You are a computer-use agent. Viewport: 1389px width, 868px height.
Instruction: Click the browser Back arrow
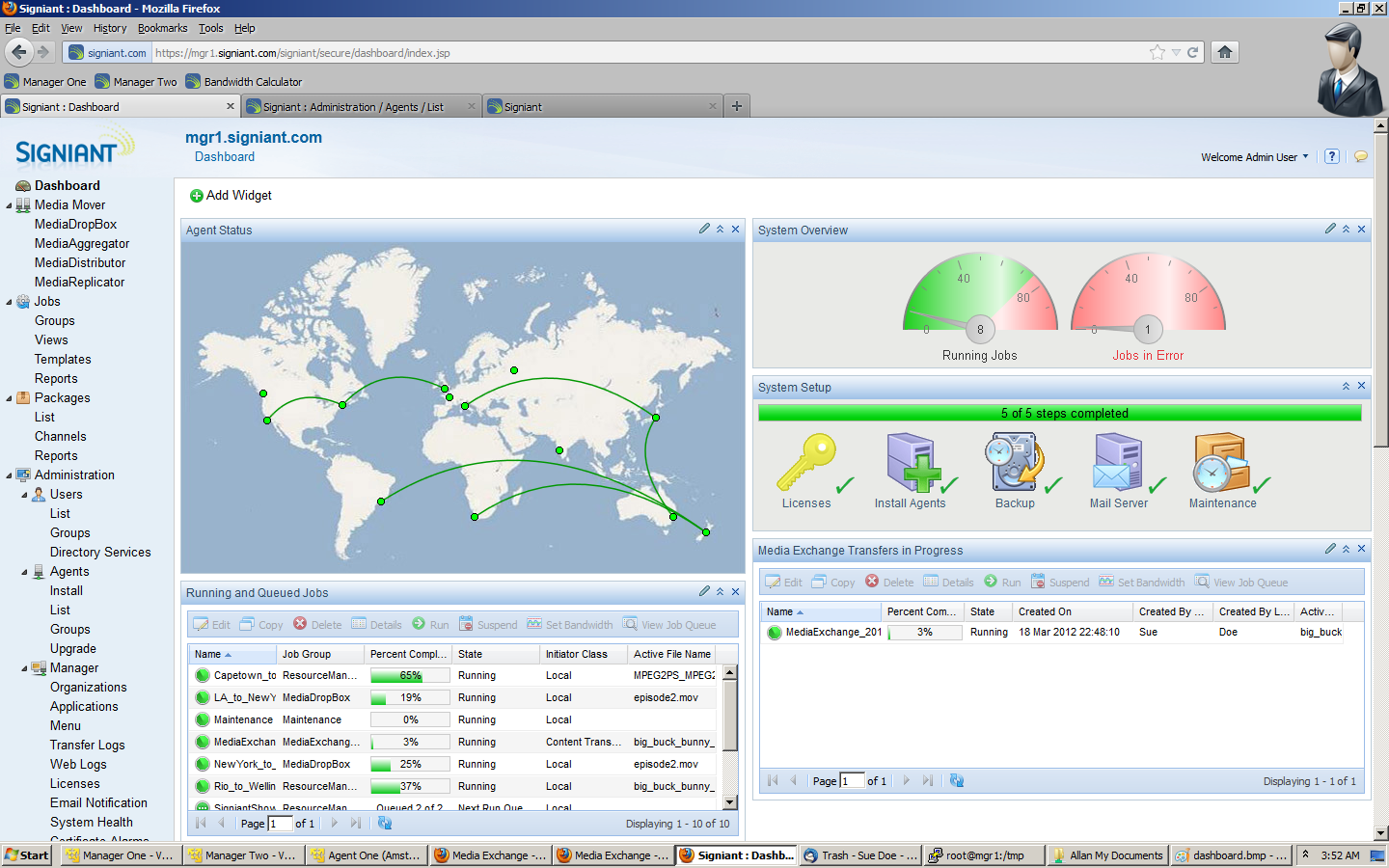19,52
